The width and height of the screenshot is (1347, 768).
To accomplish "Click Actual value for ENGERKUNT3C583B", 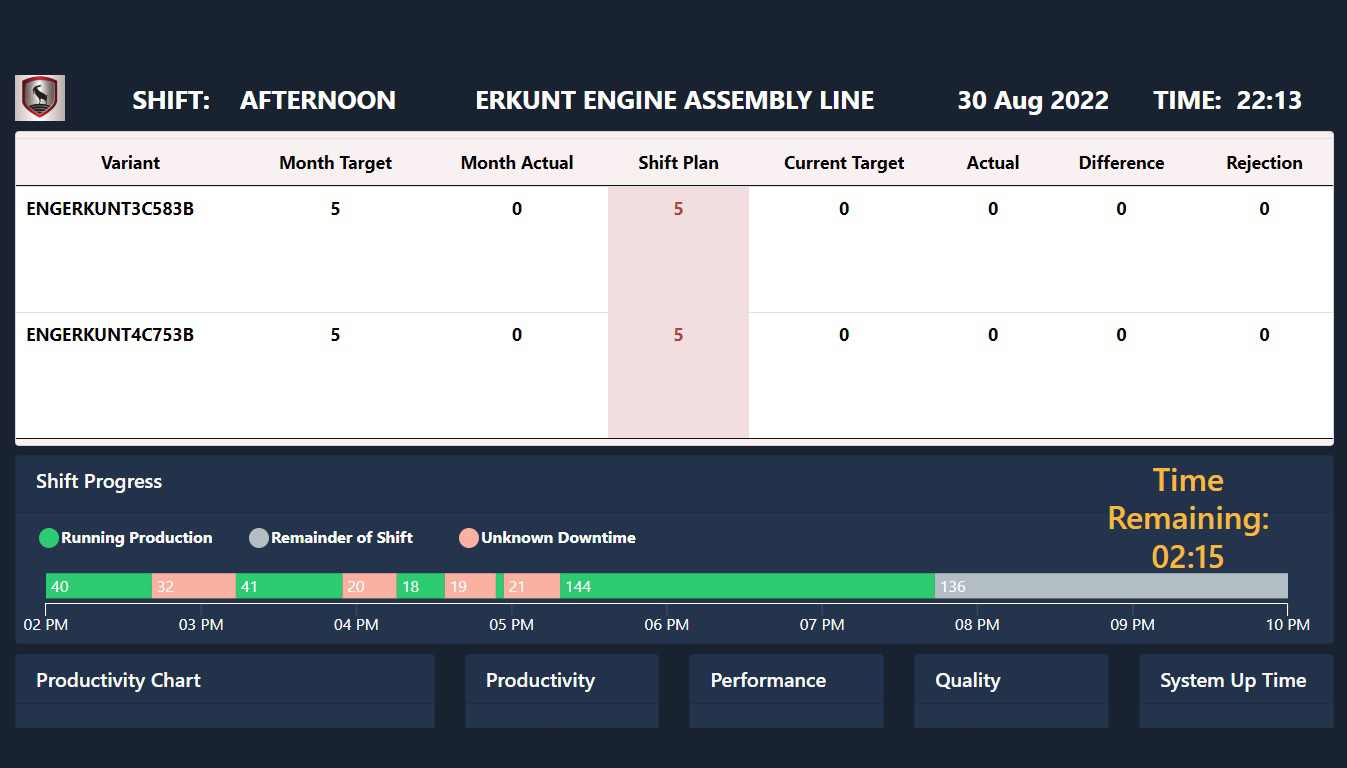I will [x=993, y=209].
